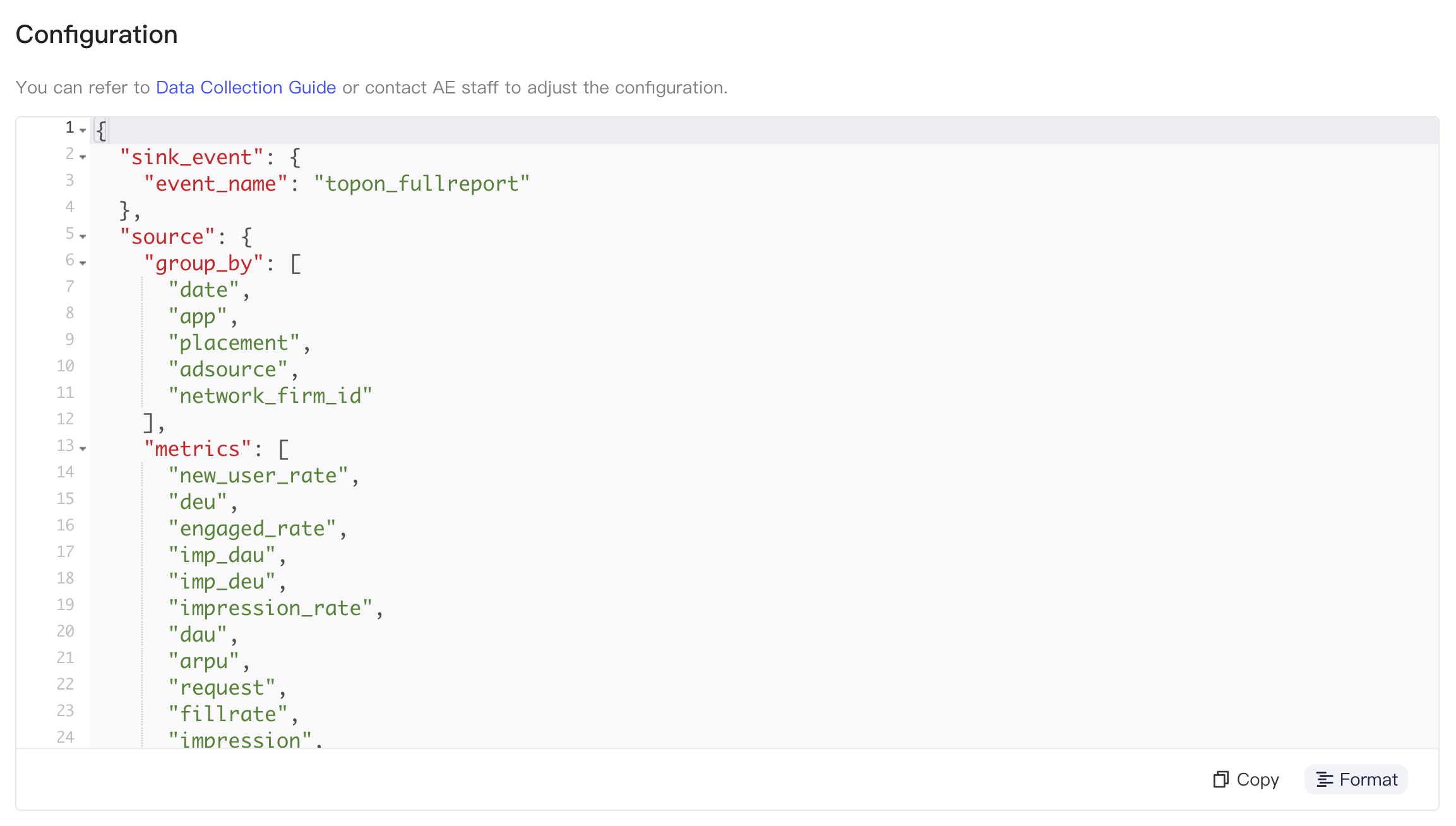This screenshot has height=826, width=1456.
Task: Click the "dau" entry on line 20
Action: tap(197, 635)
